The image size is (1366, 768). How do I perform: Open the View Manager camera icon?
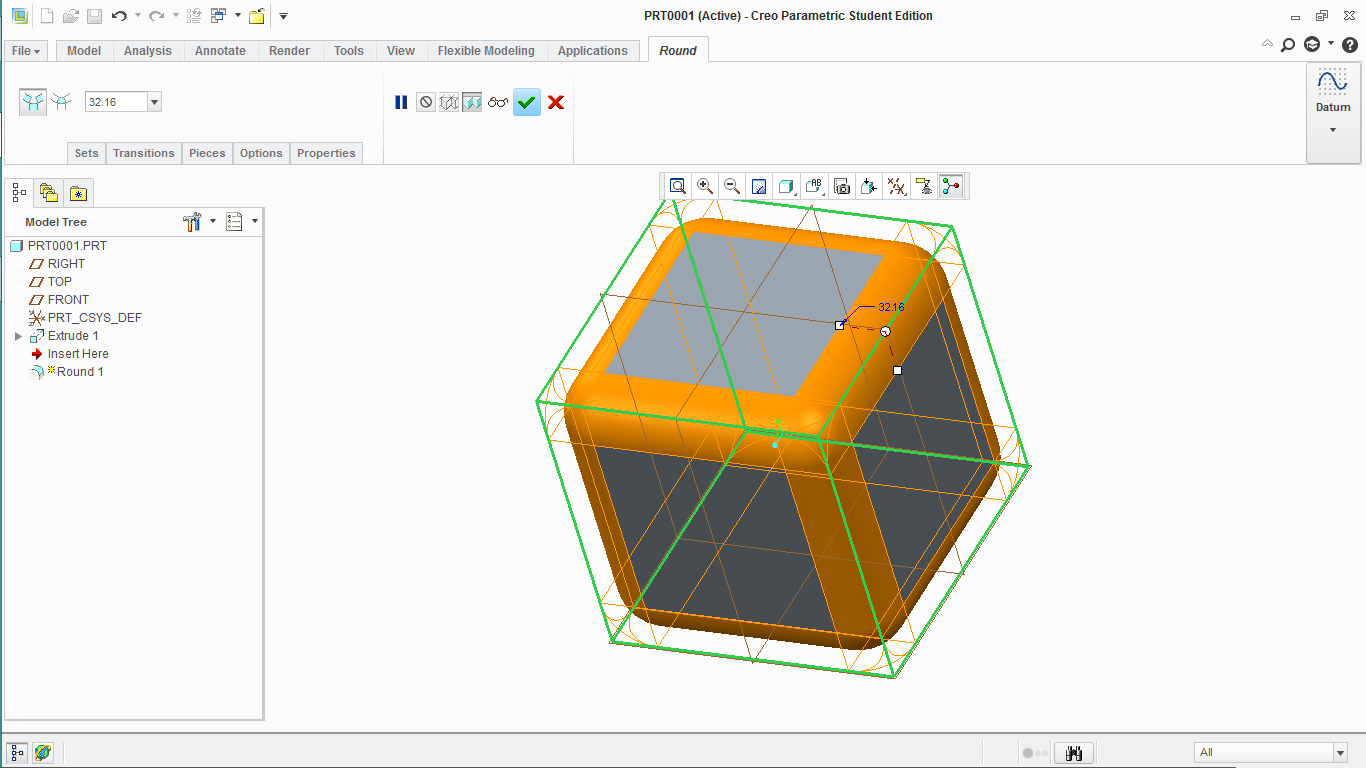(842, 186)
